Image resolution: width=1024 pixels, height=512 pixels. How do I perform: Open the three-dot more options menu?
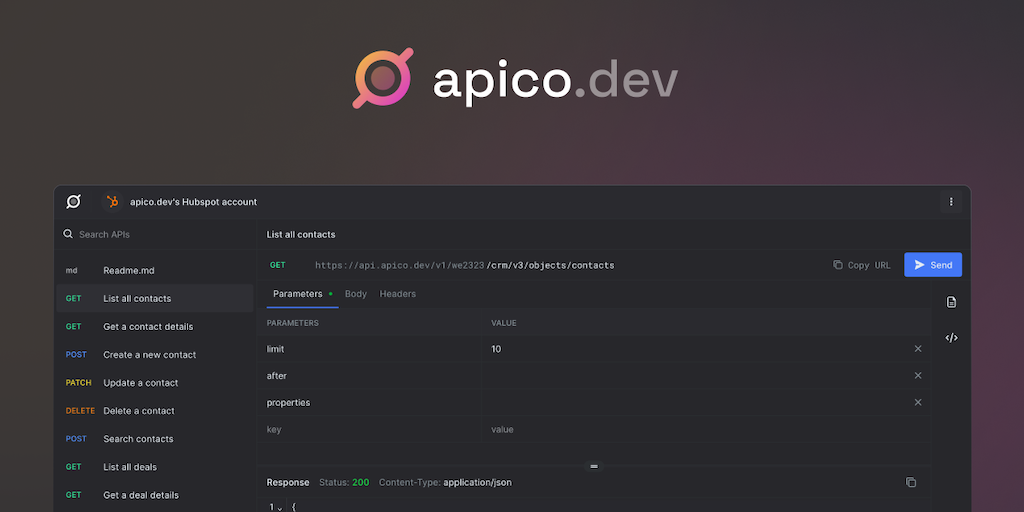[x=951, y=202]
